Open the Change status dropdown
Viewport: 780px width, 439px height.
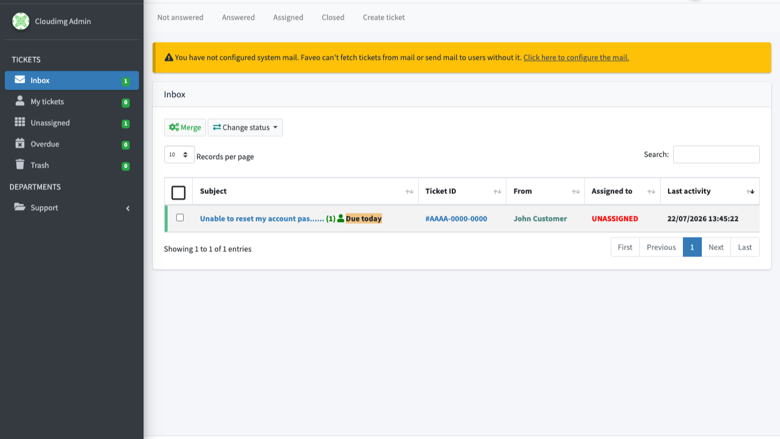click(245, 127)
